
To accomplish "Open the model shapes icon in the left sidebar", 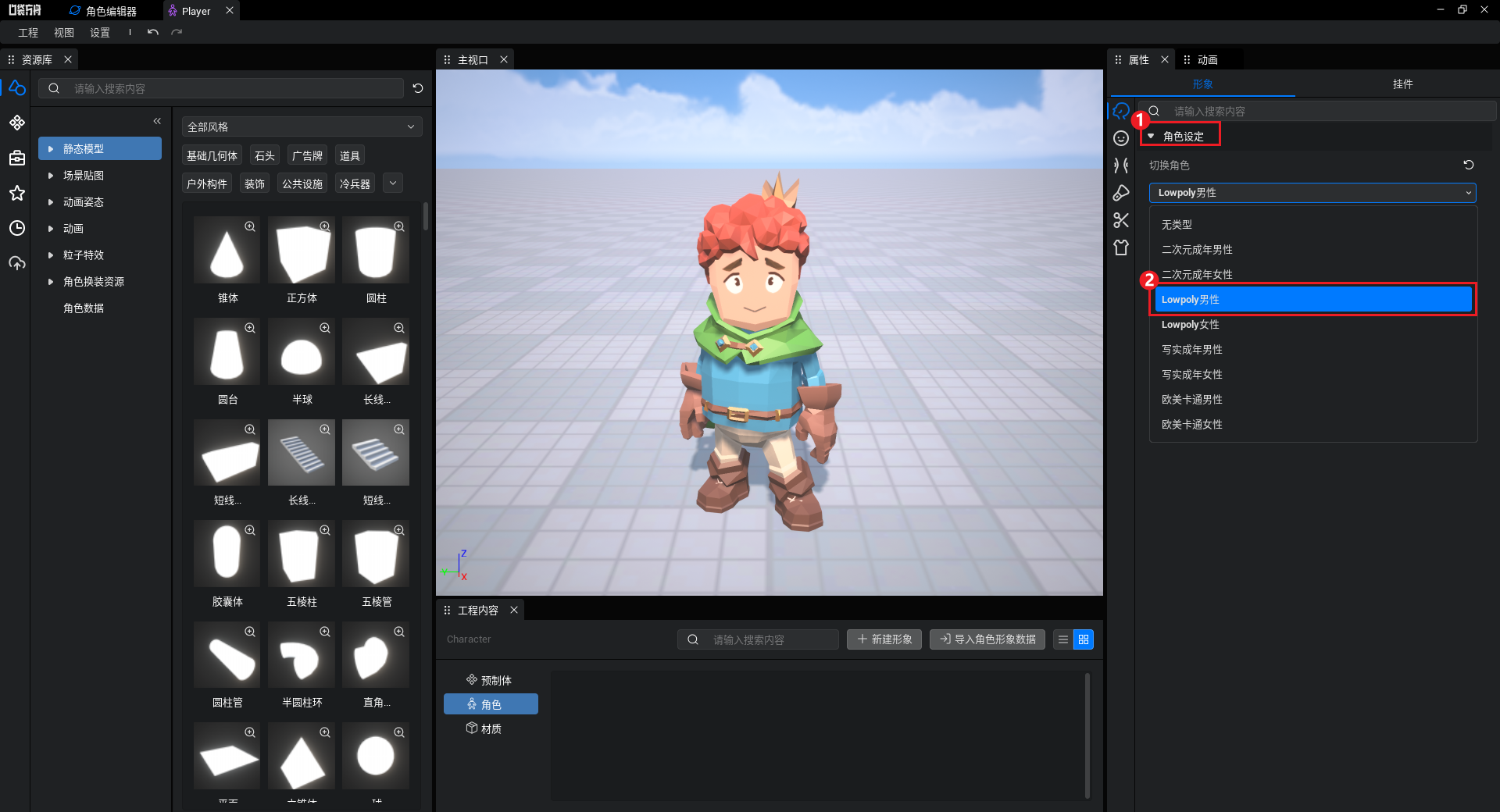I will [17, 87].
